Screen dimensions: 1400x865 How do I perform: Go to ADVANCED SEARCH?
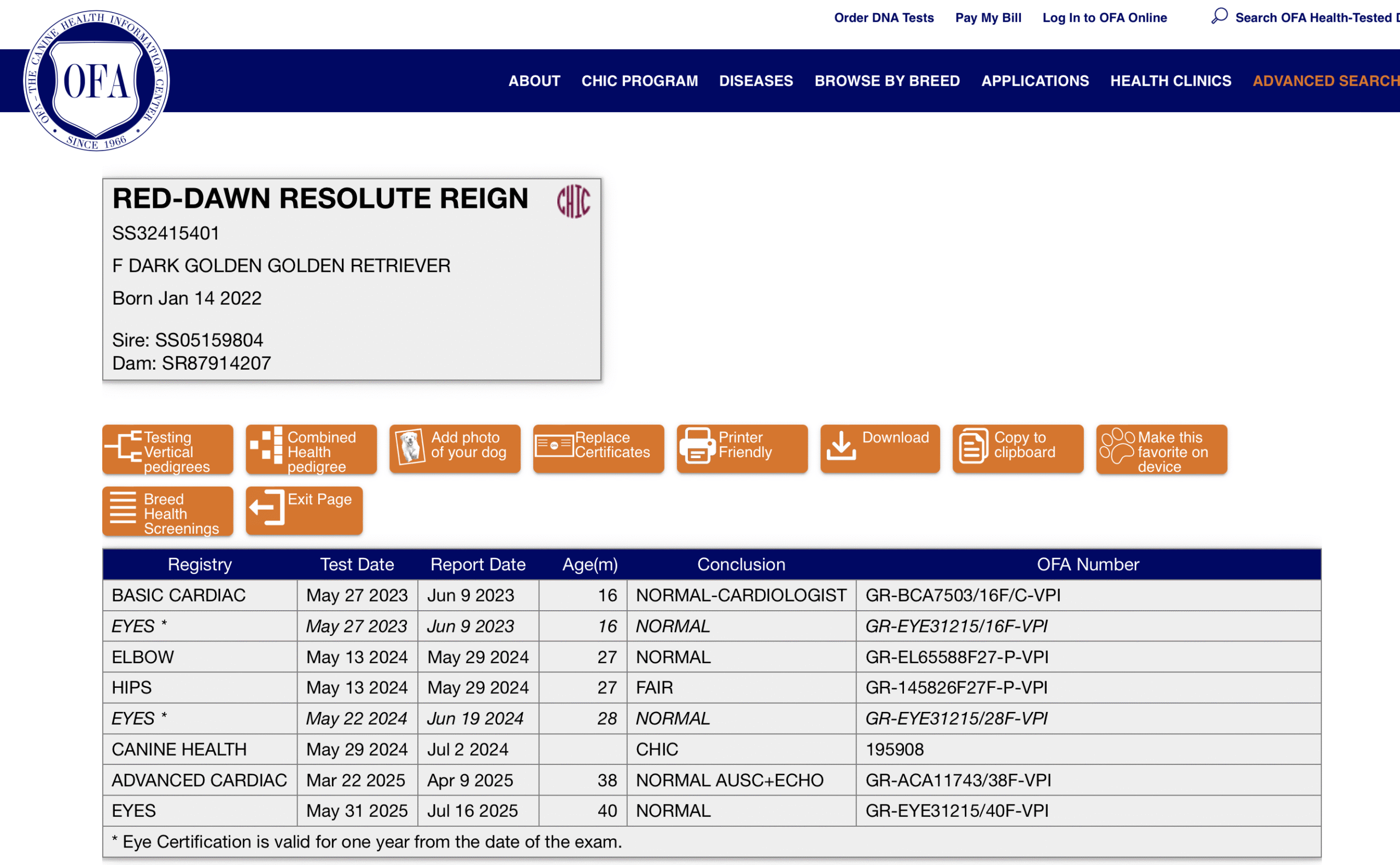click(x=1325, y=81)
